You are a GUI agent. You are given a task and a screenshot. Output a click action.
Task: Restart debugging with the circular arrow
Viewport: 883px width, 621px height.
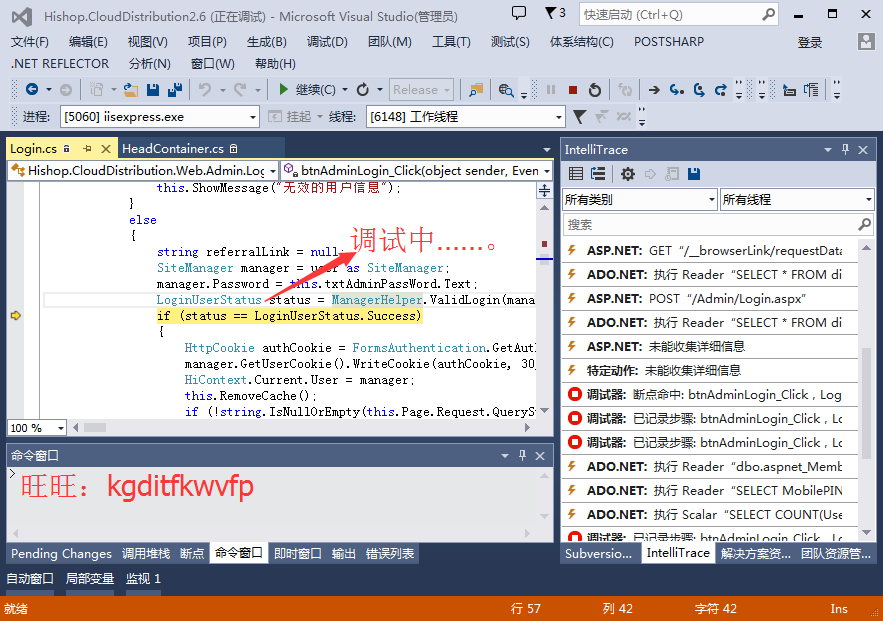[595, 90]
